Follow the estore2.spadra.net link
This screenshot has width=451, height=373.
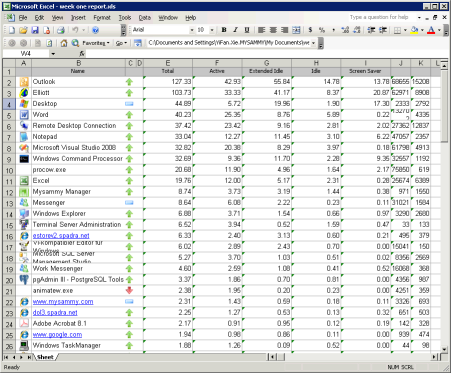point(61,236)
